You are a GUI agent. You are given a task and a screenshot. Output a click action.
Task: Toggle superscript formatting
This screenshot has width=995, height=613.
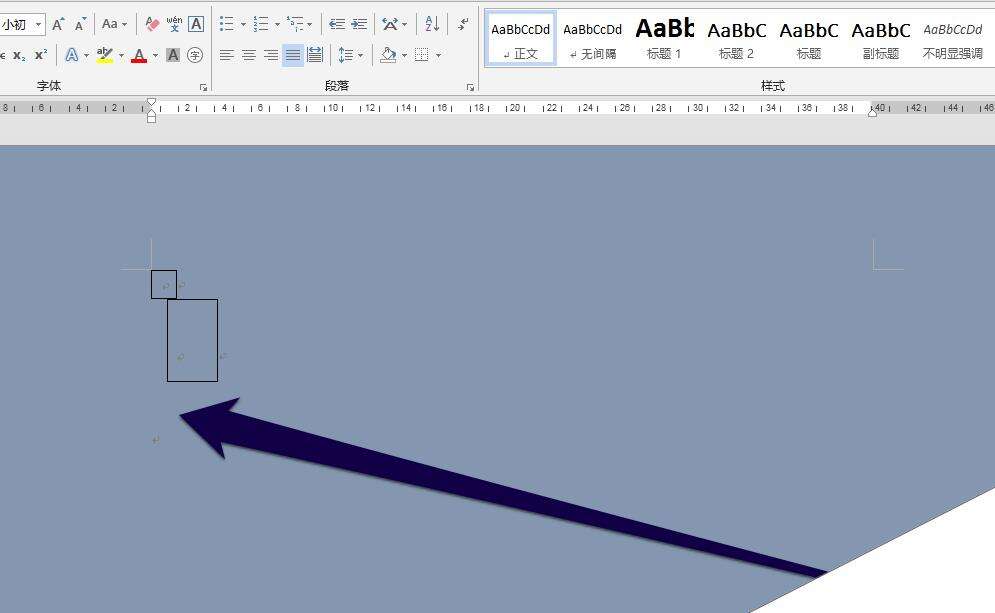[41, 55]
